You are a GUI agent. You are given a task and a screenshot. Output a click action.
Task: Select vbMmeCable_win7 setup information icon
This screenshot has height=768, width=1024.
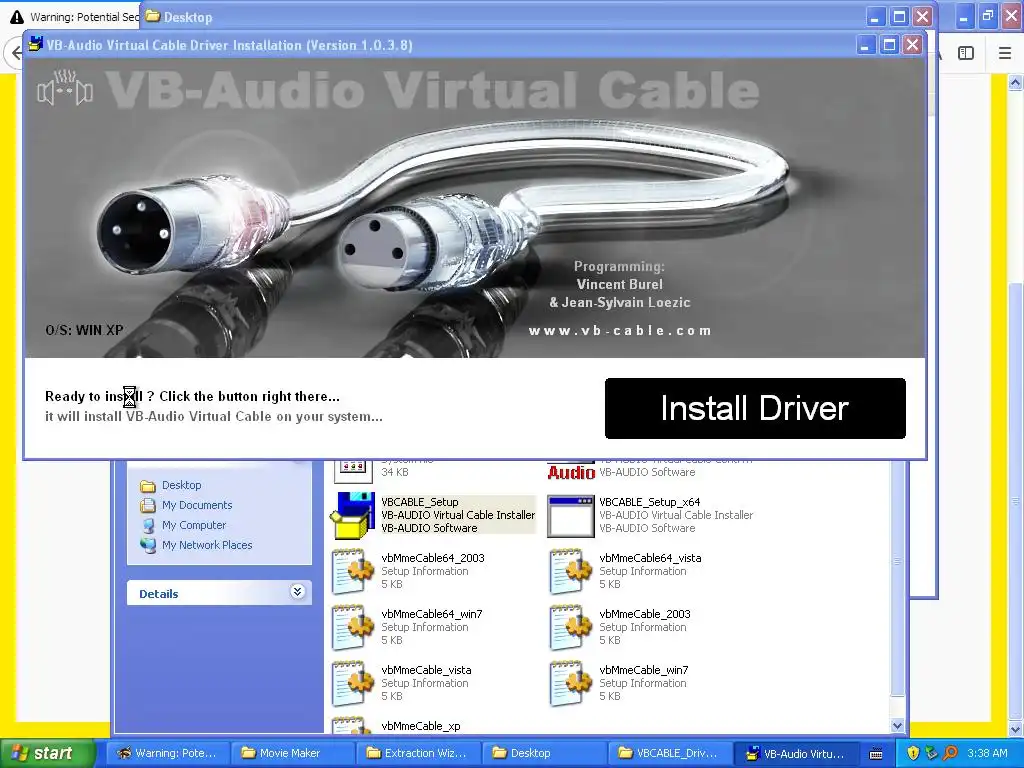[571, 684]
